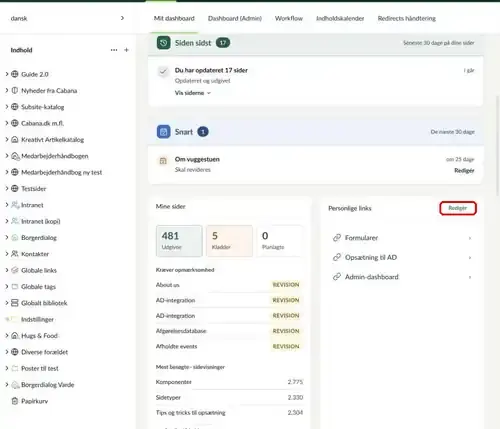Click the checkmark circle next to updated pages
The width and height of the screenshot is (500, 429).
pyautogui.click(x=163, y=71)
